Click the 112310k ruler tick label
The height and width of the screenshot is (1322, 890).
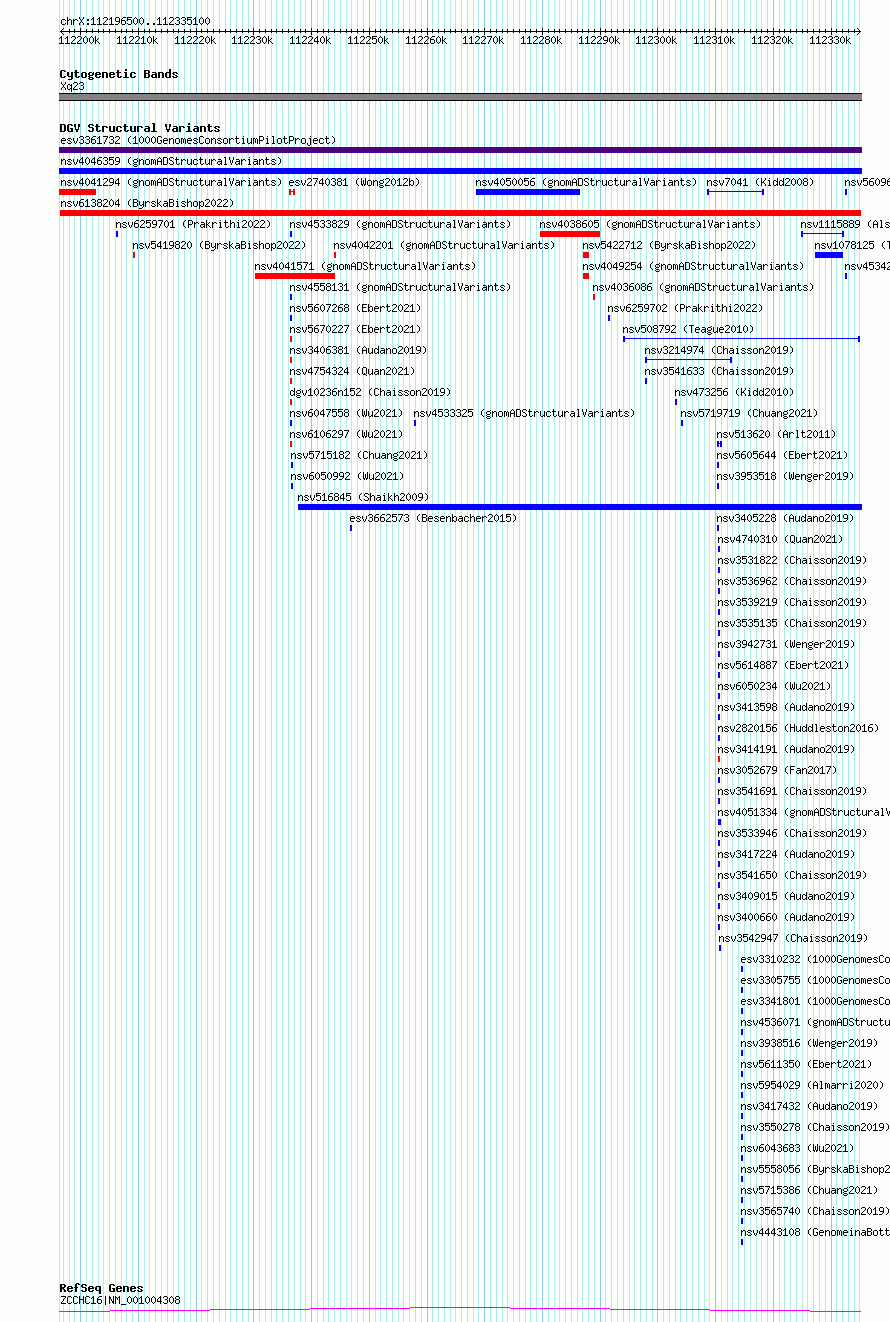point(714,41)
